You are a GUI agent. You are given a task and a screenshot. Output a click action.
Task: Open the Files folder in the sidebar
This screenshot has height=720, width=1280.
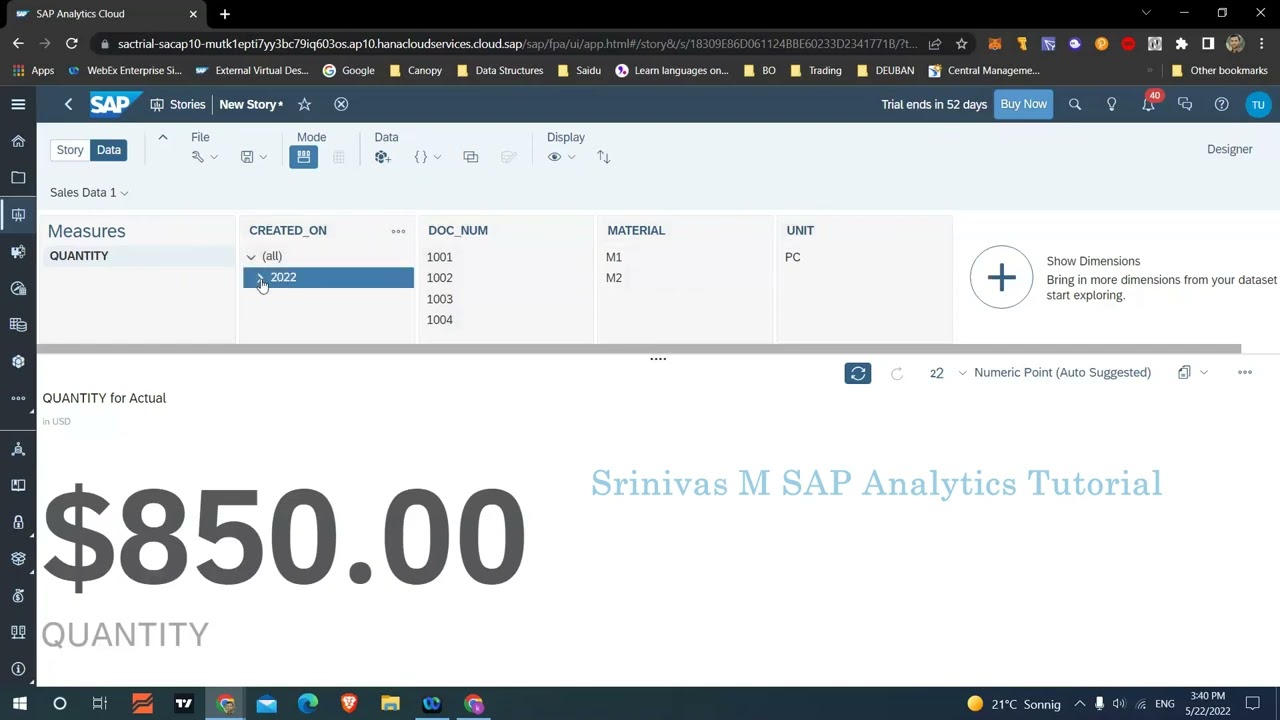tap(18, 177)
